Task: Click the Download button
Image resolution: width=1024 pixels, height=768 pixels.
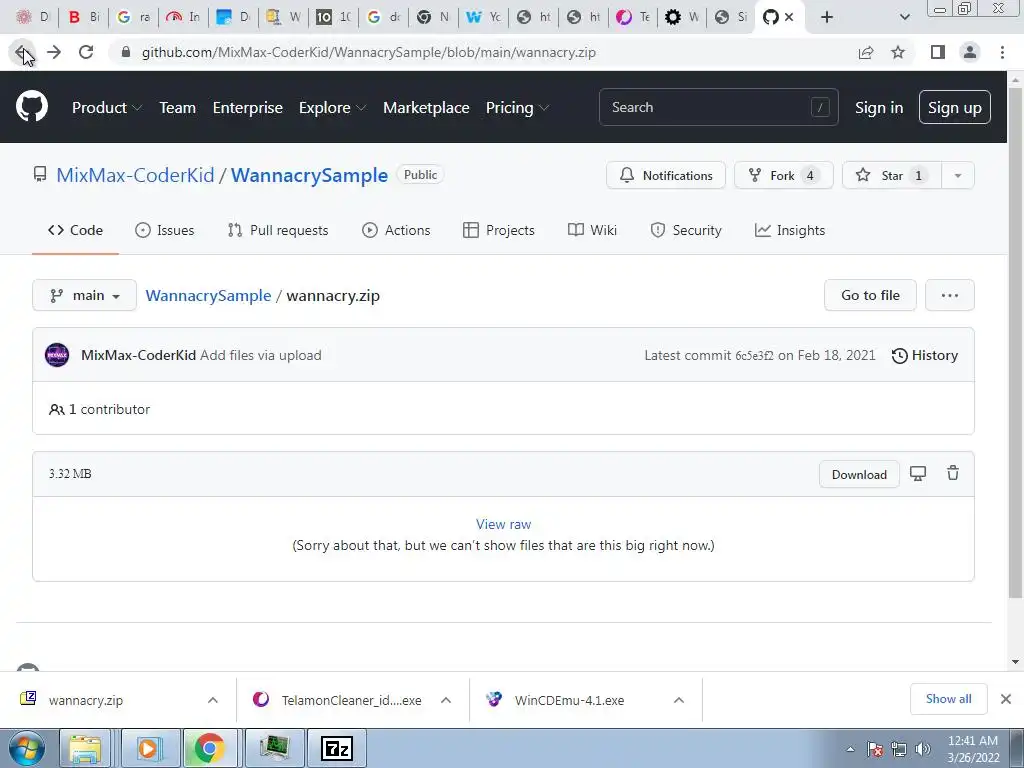Action: (859, 475)
